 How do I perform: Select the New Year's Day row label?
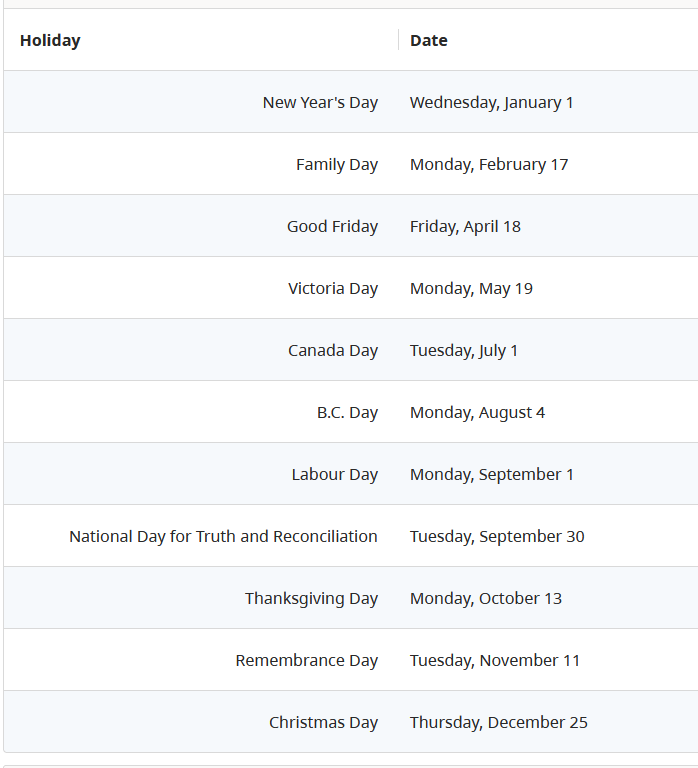click(320, 102)
